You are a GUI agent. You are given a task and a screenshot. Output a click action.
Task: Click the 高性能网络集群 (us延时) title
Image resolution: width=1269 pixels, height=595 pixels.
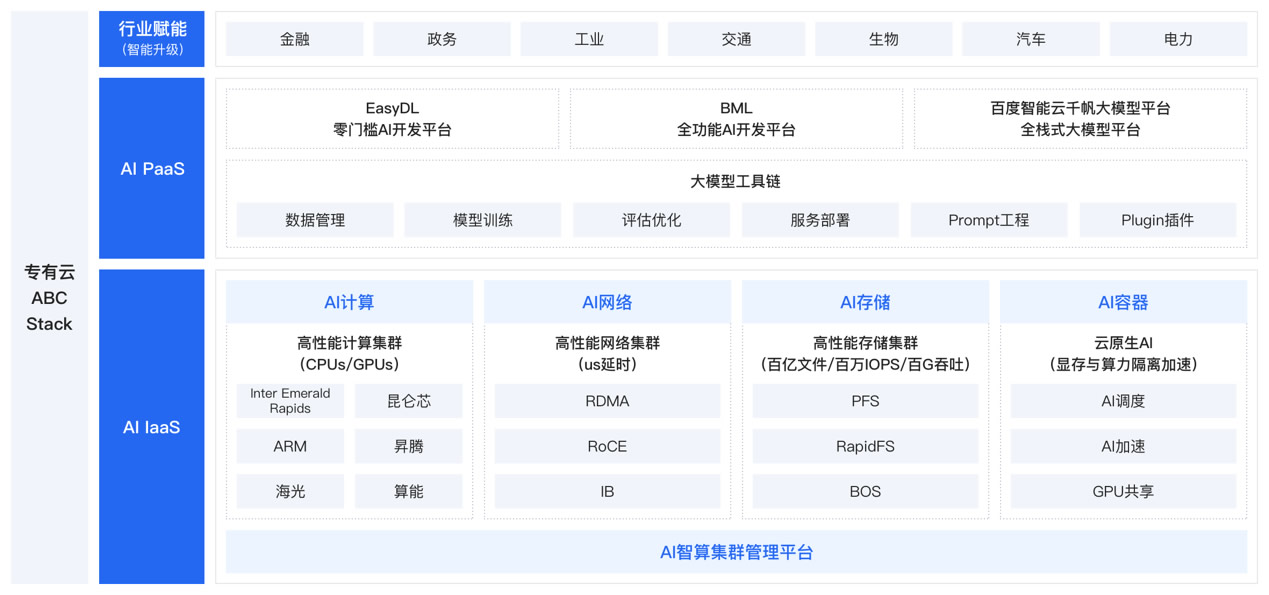(x=607, y=354)
